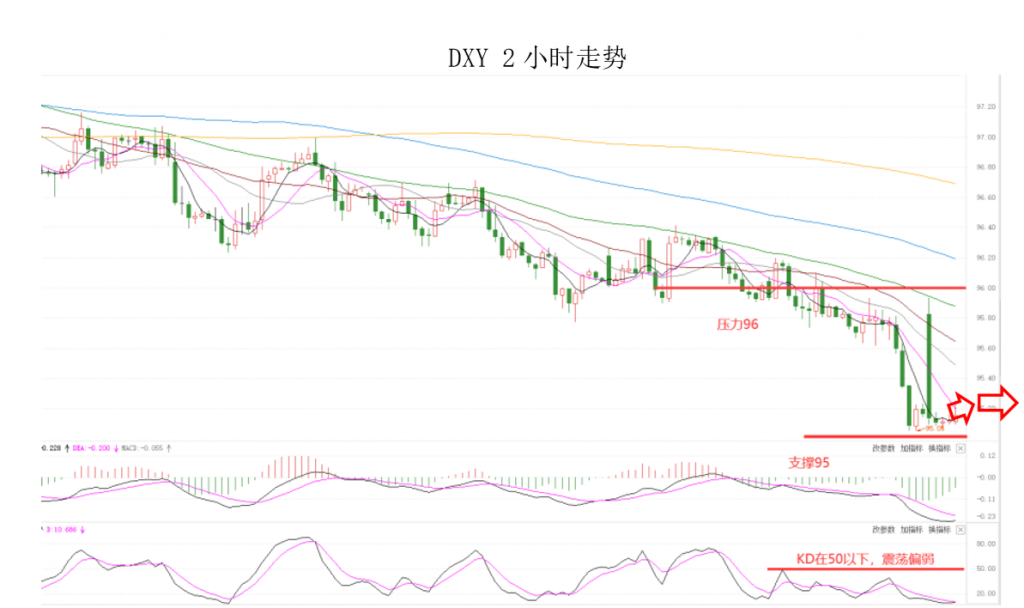This screenshot has height=608, width=1024.
Task: Click the MACD:-0.055 readout
Action: 144,448
